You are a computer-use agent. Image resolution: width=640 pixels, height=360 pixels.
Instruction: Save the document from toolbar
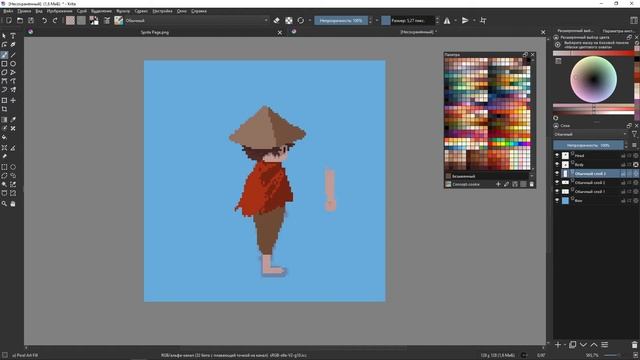click(x=31, y=20)
